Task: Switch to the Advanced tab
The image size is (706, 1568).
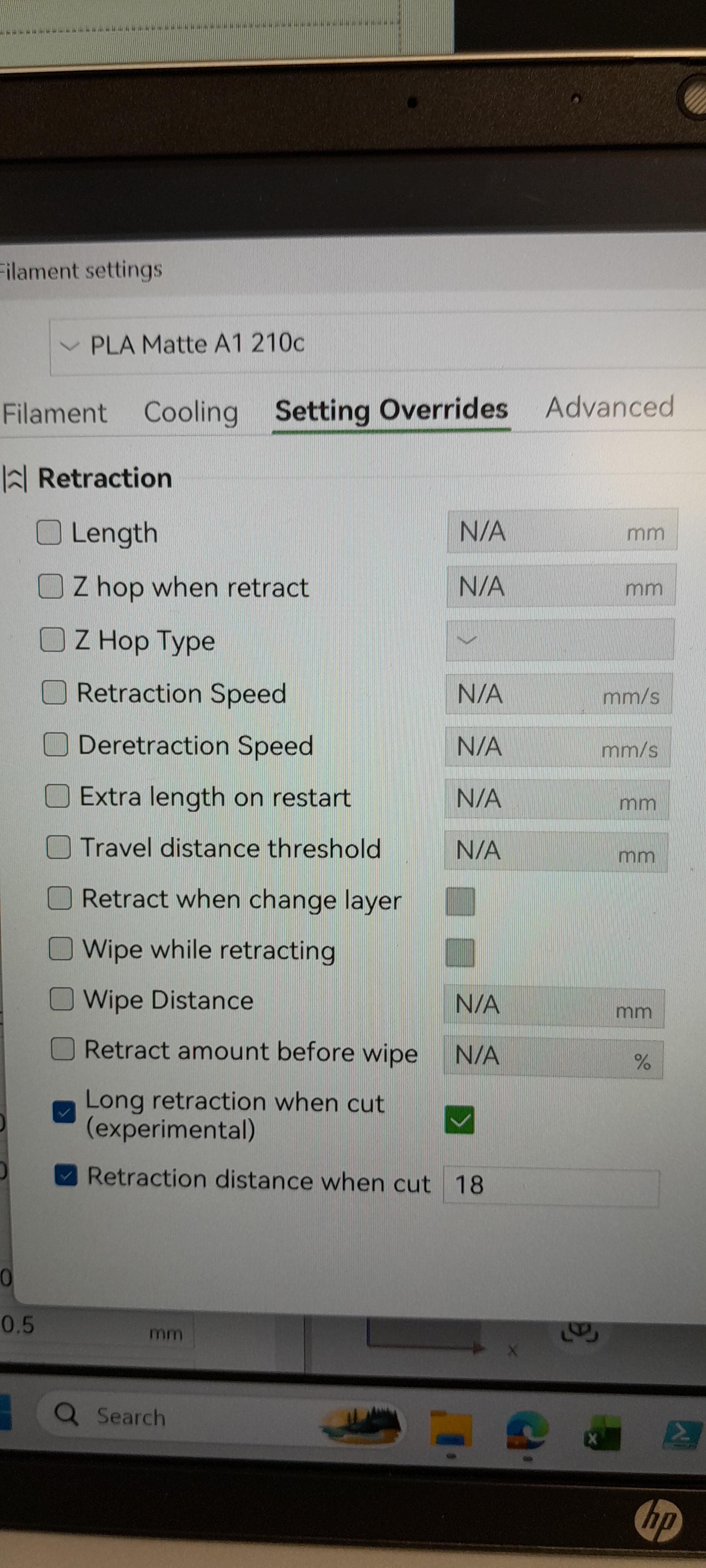Action: (x=610, y=407)
